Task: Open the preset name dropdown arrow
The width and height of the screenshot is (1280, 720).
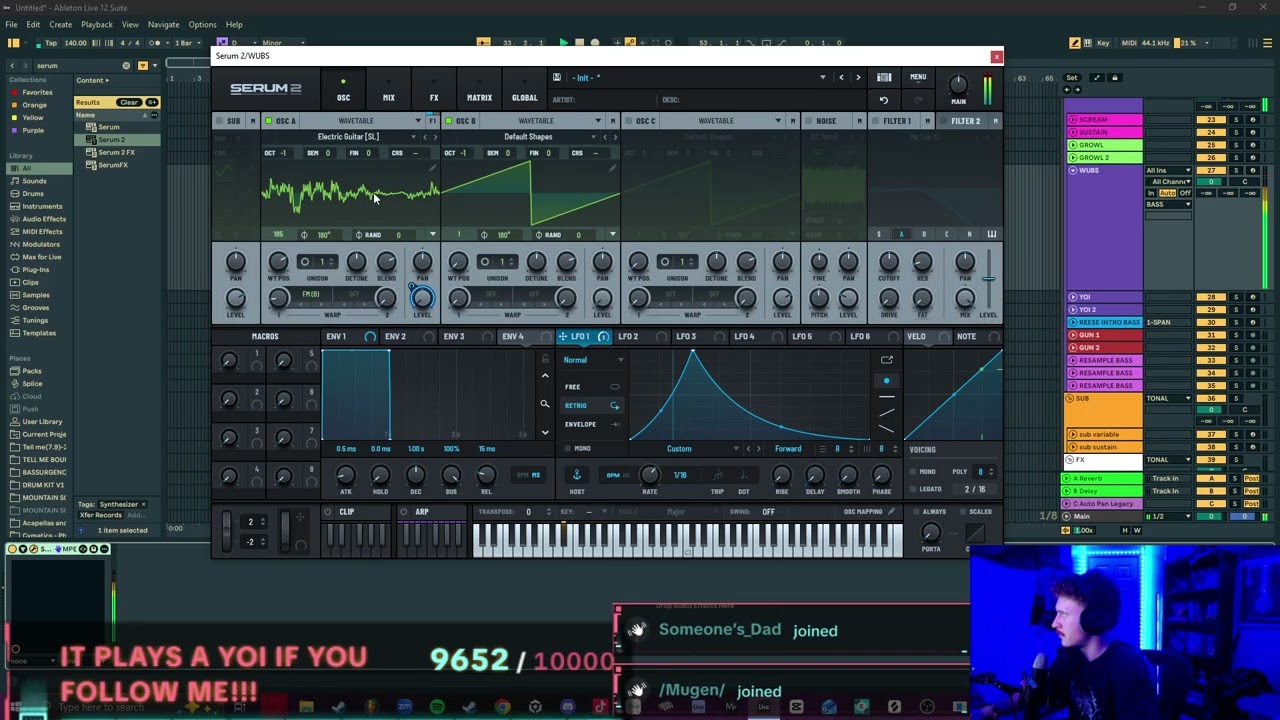Action: tap(822, 77)
